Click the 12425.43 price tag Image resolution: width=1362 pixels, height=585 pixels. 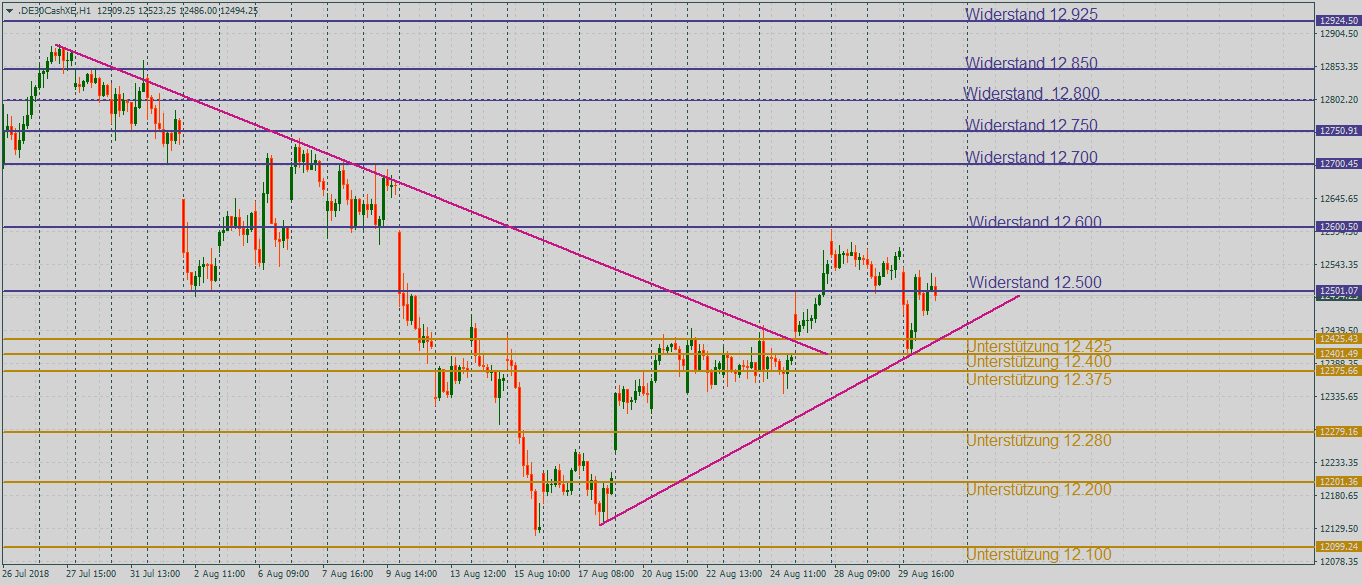pos(1338,339)
